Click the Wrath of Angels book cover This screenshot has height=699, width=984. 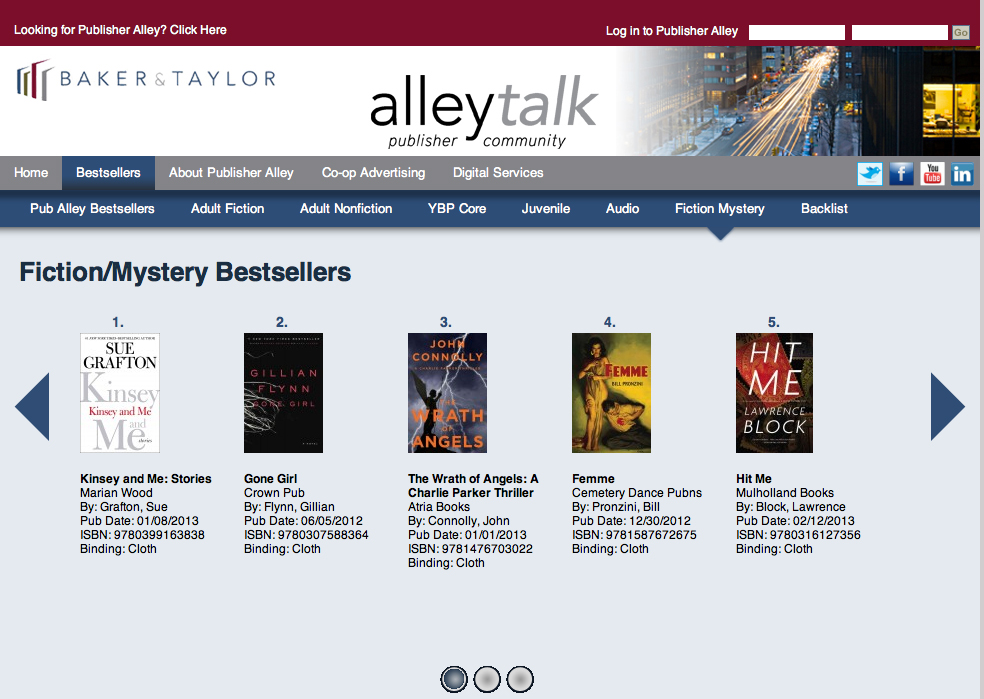[447, 393]
